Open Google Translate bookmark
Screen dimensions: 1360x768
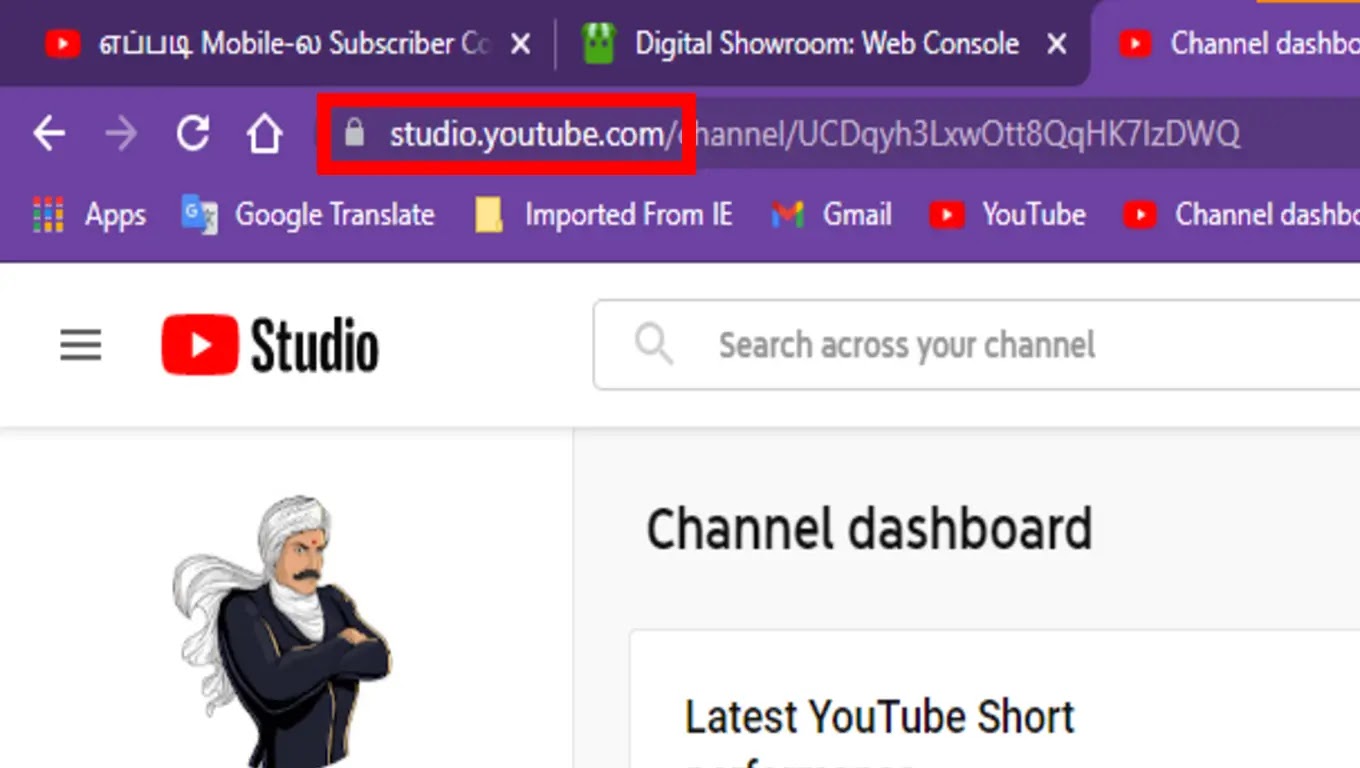[308, 215]
